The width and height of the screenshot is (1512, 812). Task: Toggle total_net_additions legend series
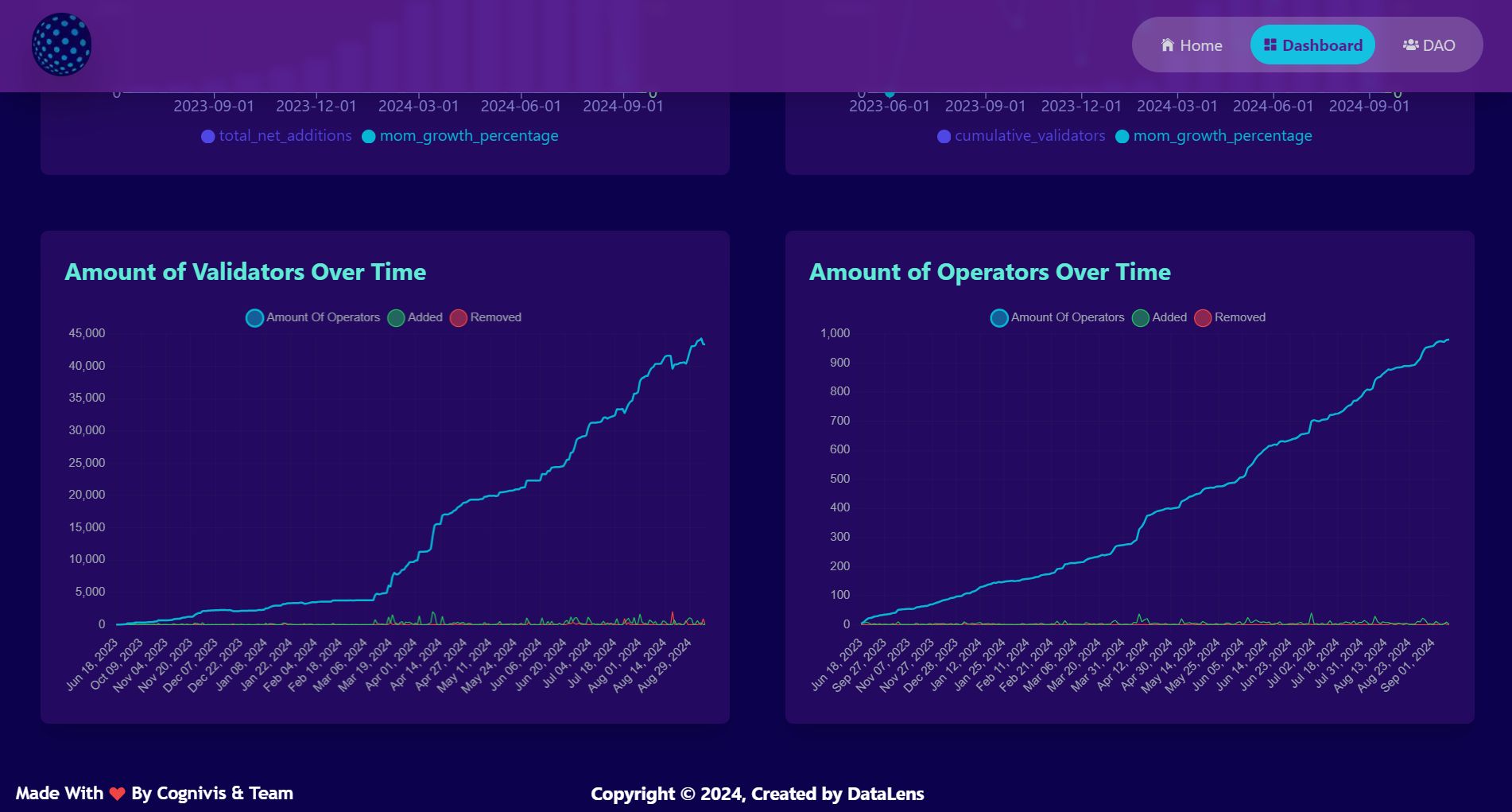click(x=277, y=136)
